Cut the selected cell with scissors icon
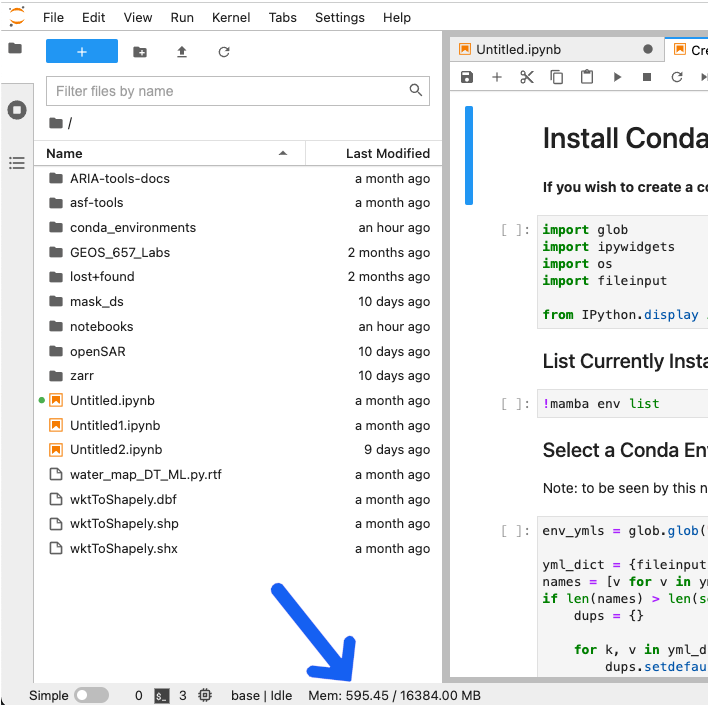Screen dimensions: 708x705 click(527, 77)
